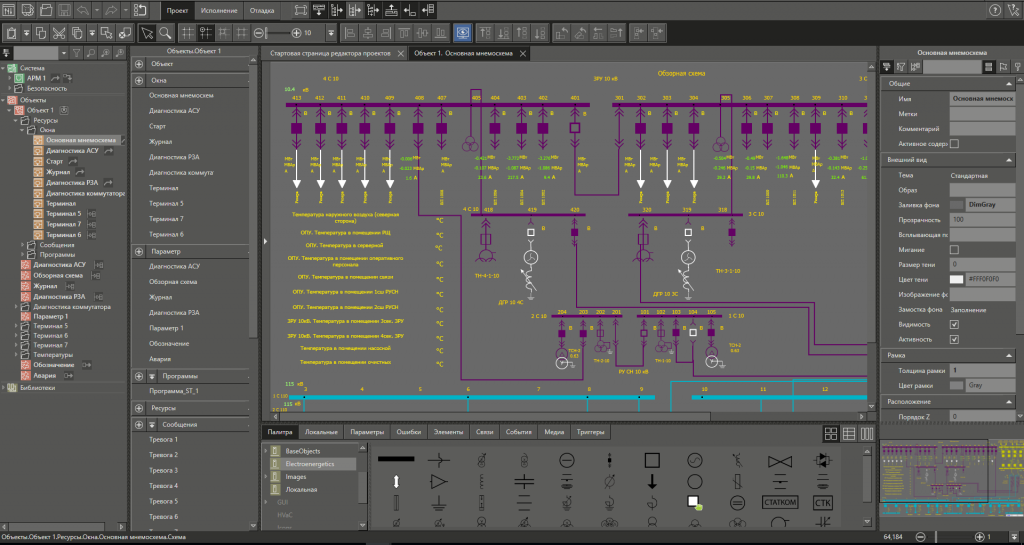Toggle the Видимость checkbox
This screenshot has width=1024, height=545.
954,324
